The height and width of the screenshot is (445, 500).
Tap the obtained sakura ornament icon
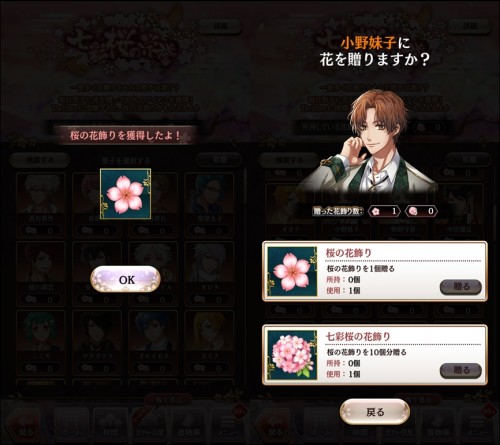(125, 194)
